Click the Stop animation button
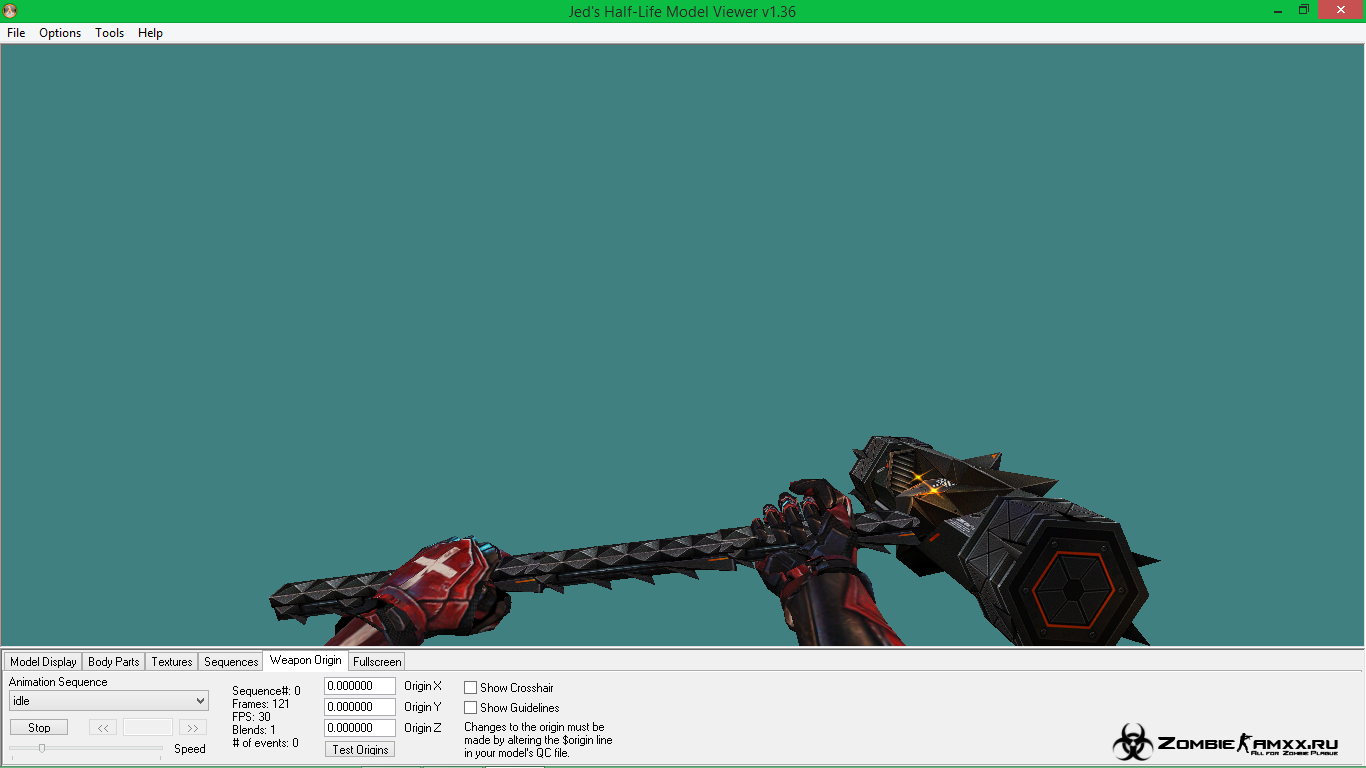 click(x=39, y=728)
